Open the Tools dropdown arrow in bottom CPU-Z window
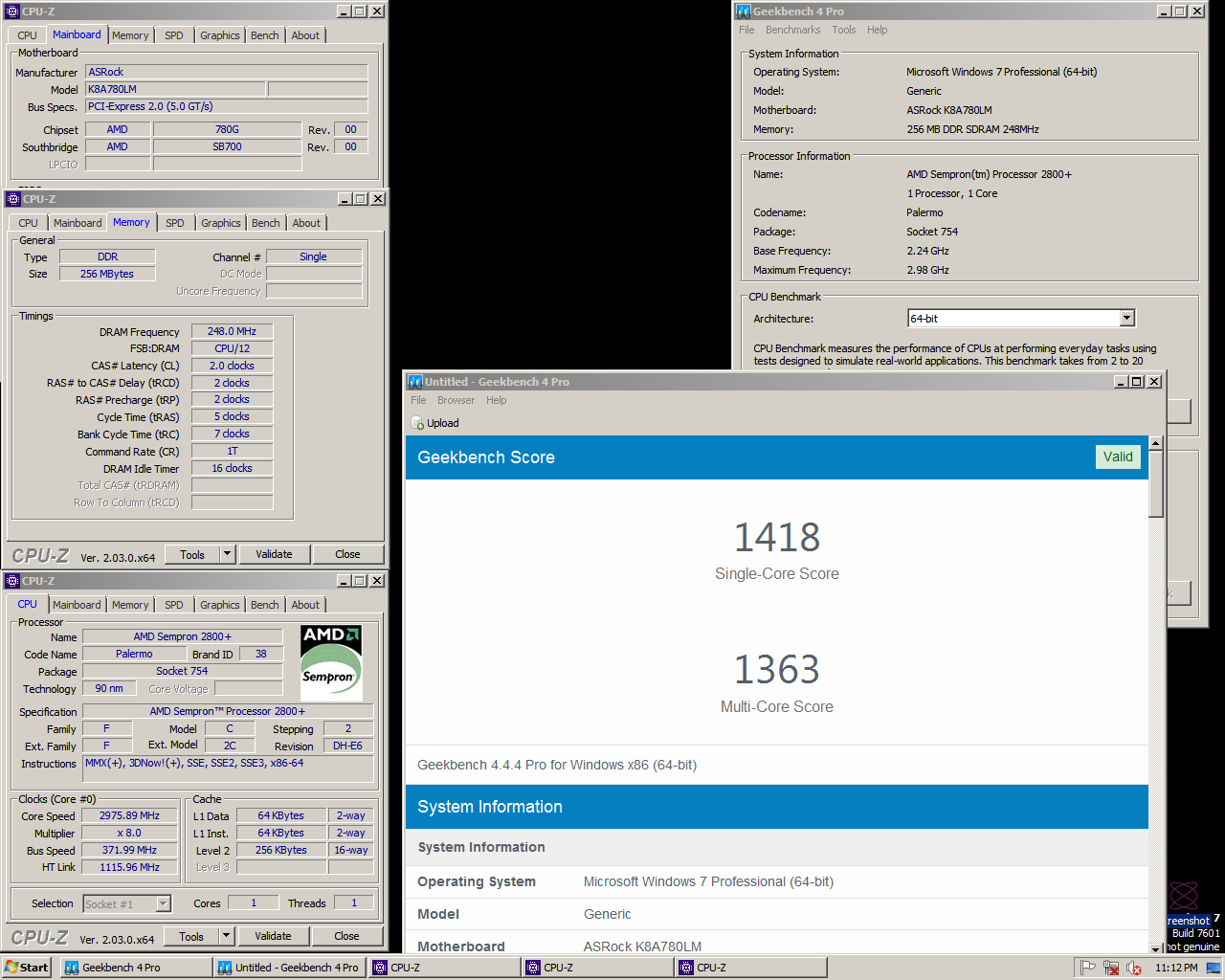Screen dimensions: 1225x980 coord(226,936)
